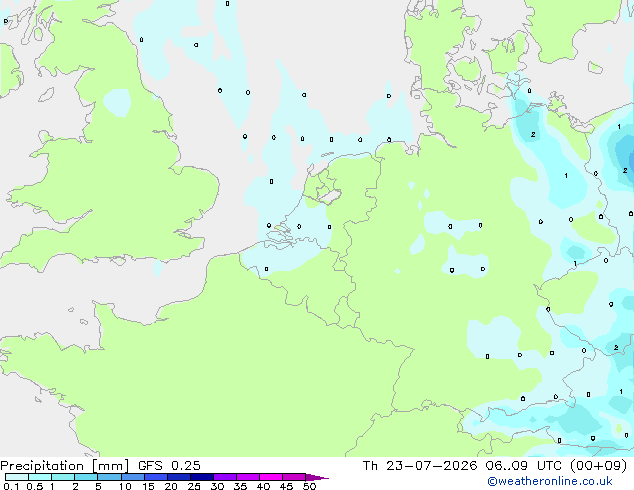Pick the 25–30 mm legend color swatch
The image size is (634, 490).
[202, 477]
